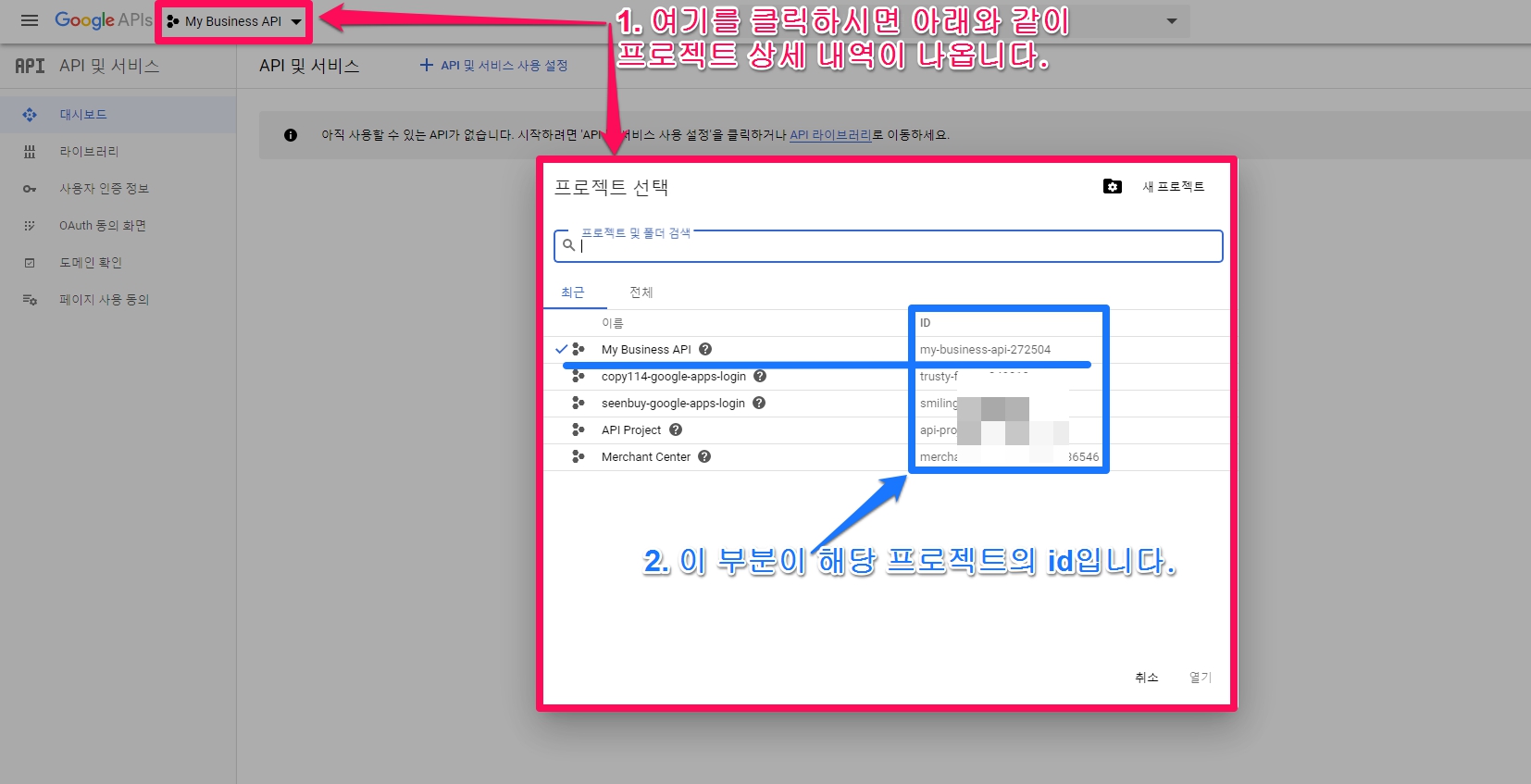Click the page usage agreements icon
Image resolution: width=1531 pixels, height=784 pixels.
coord(30,300)
